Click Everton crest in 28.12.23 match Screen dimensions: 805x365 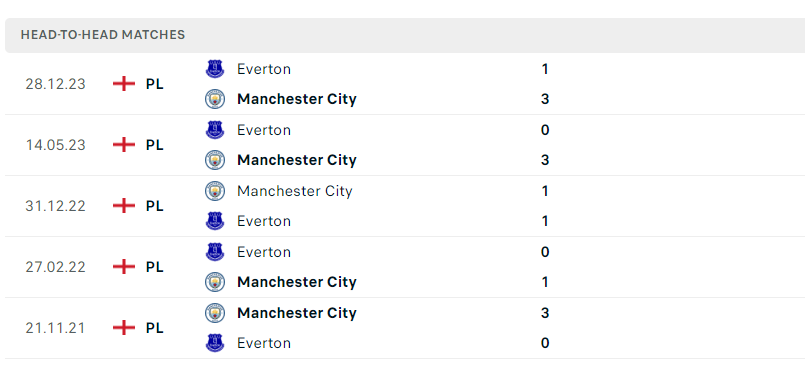tap(215, 69)
